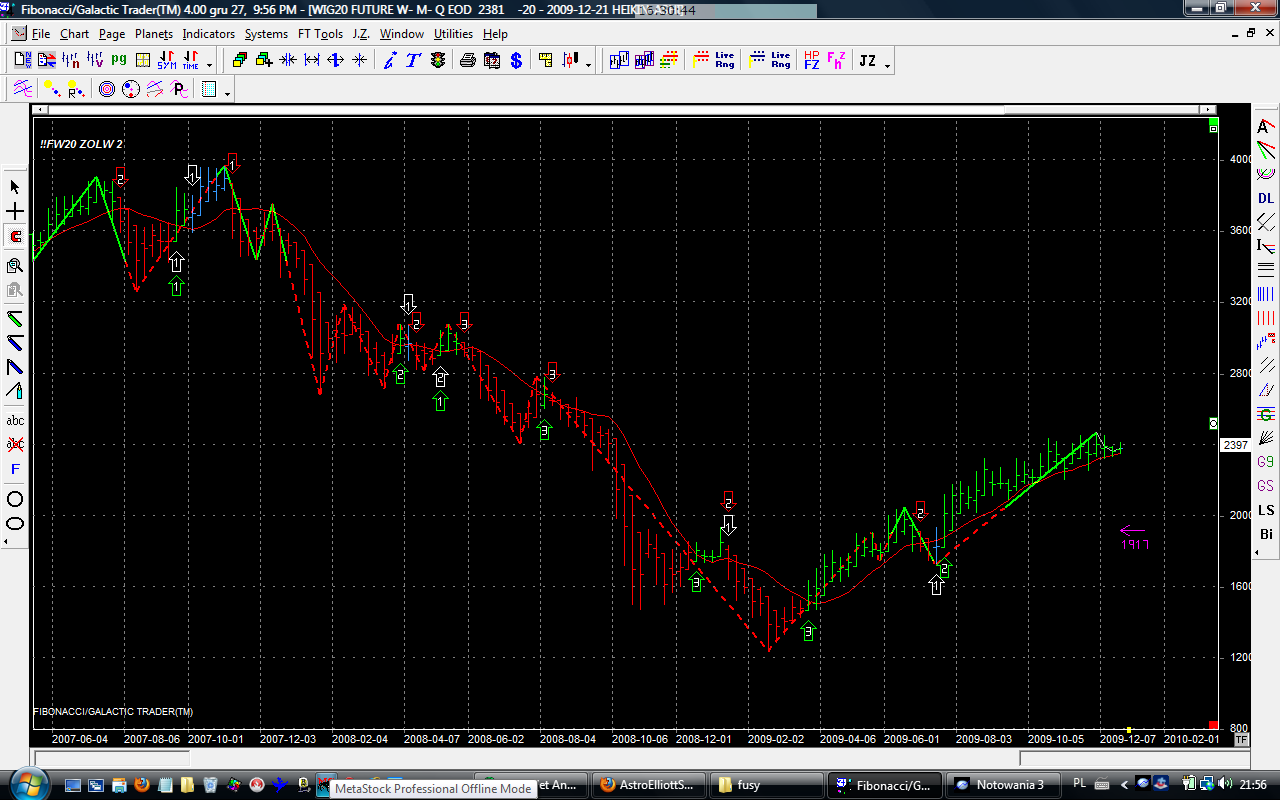This screenshot has height=800, width=1280.
Task: Click the DL tool in right sidebar
Action: point(1266,198)
